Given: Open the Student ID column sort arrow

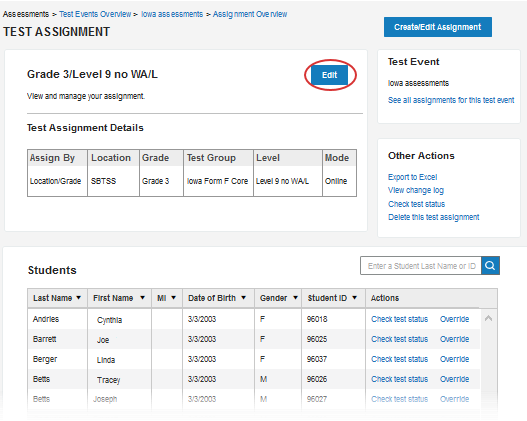Looking at the screenshot, I should pos(355,298).
